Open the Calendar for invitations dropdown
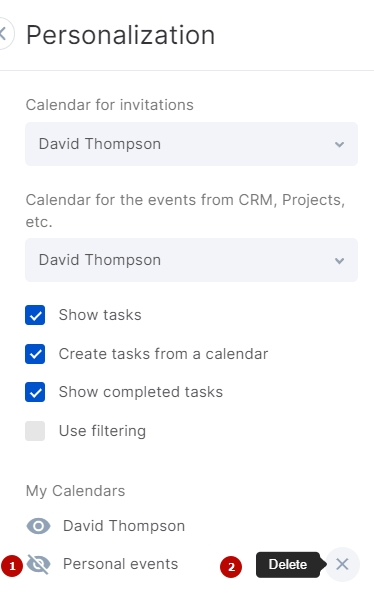 click(x=192, y=144)
